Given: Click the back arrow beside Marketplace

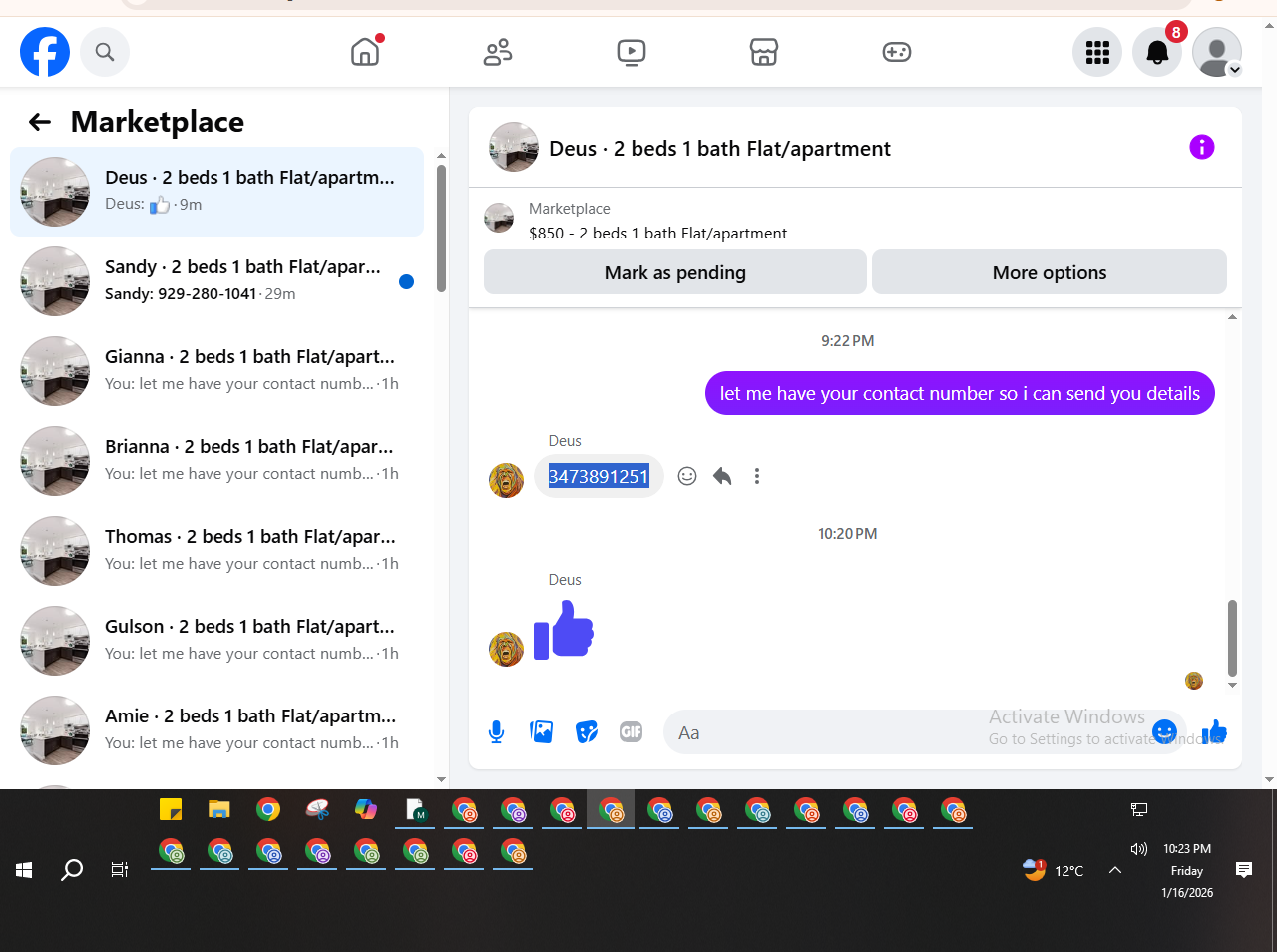Looking at the screenshot, I should [x=40, y=122].
